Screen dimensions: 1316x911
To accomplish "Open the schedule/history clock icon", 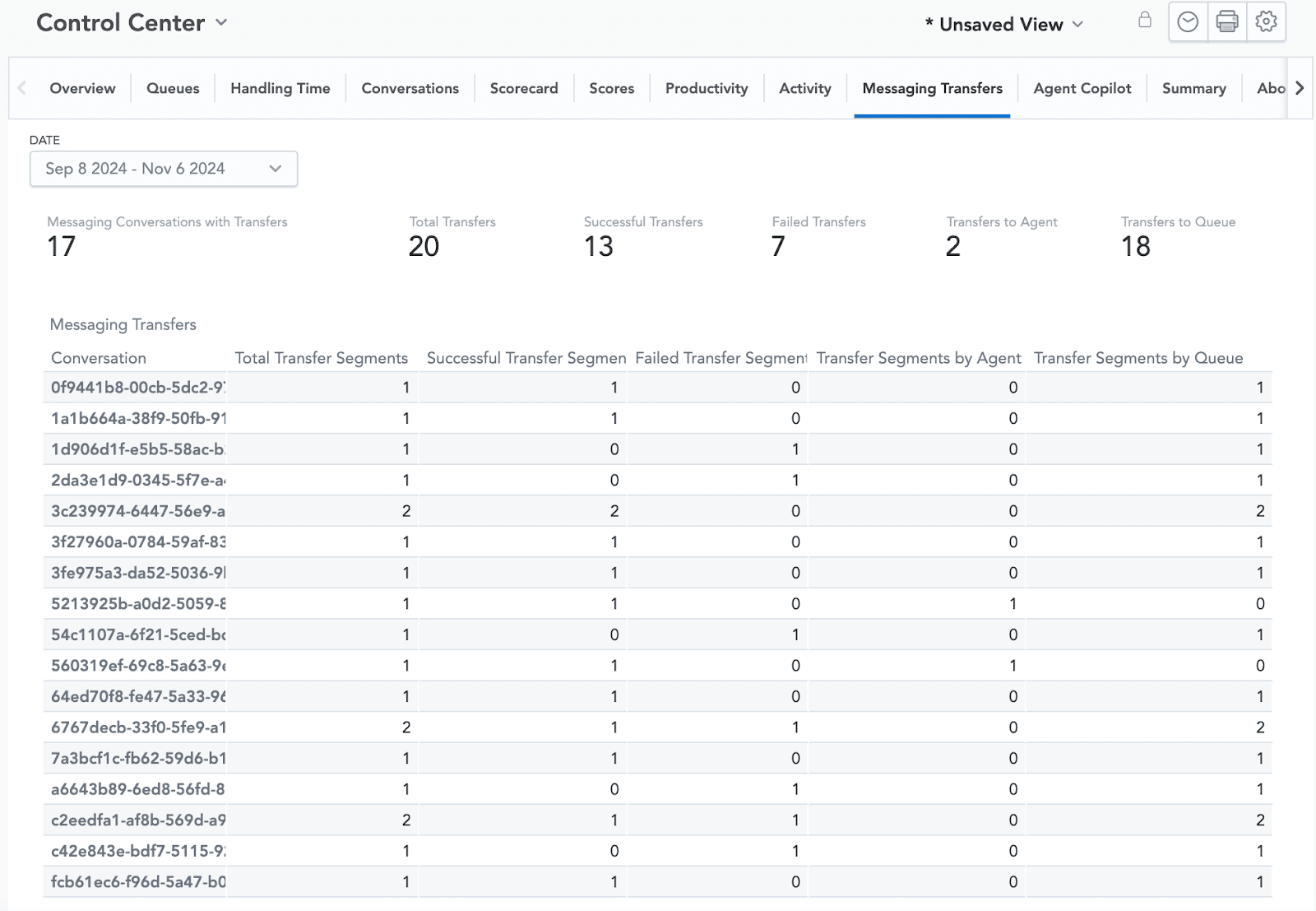I will tap(1187, 21).
